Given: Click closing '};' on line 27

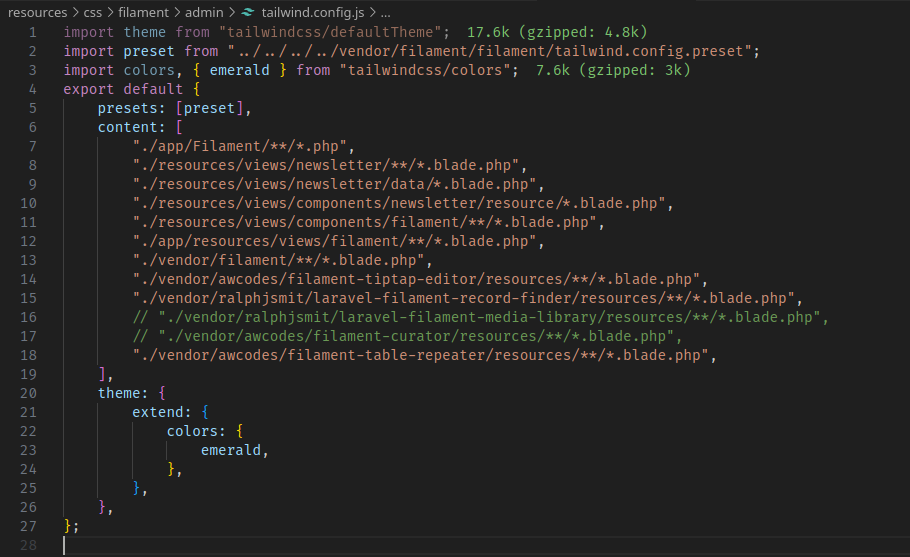Looking at the screenshot, I should pyautogui.click(x=71, y=526).
